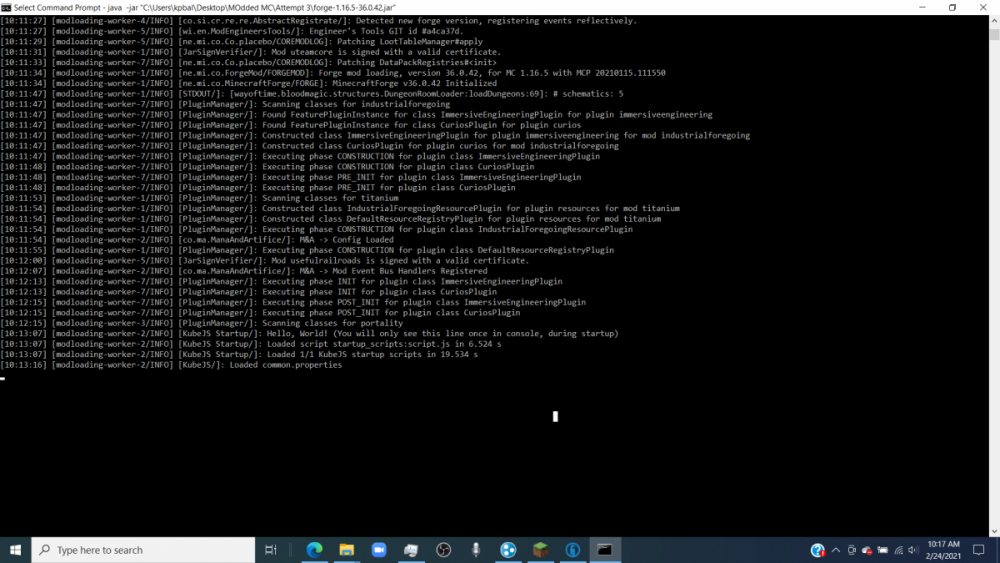Click the 'MinecraftForge v36.0.42 Initialized' log line
The width and height of the screenshot is (1000, 563).
coord(249,83)
